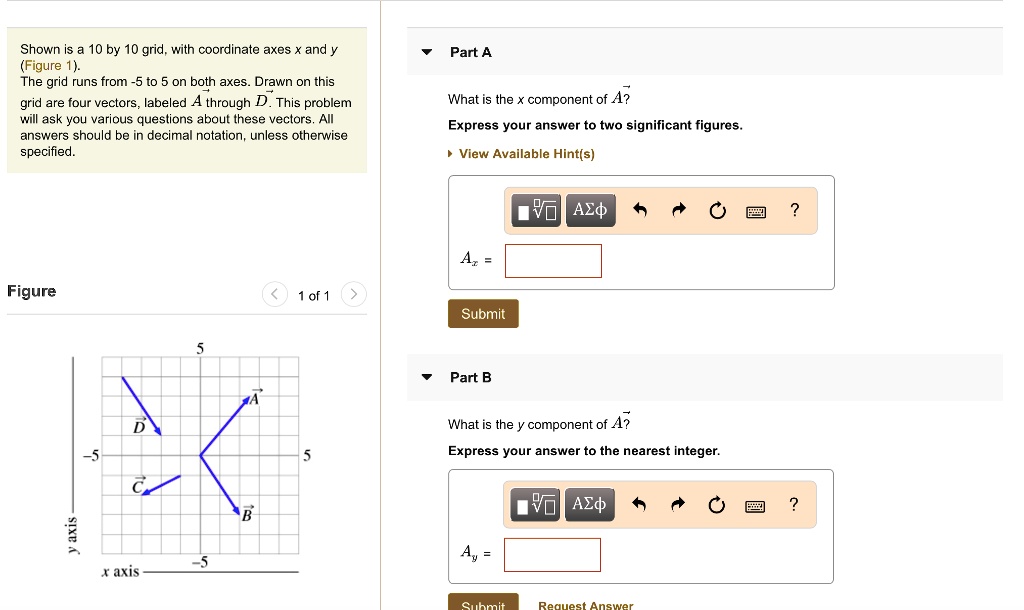This screenshot has height=610, width=1024.
Task: Submit the Part B answer
Action: pyautogui.click(x=483, y=604)
